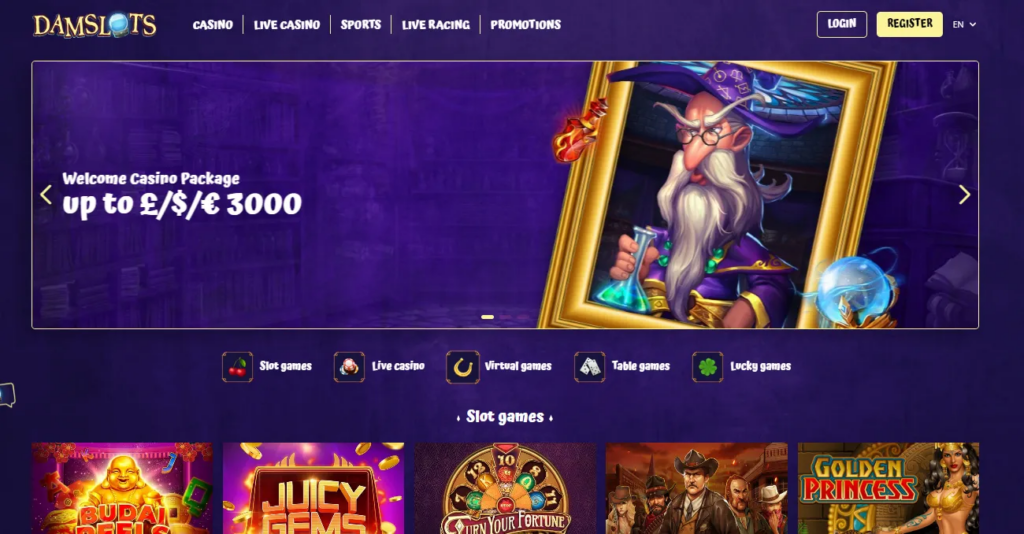This screenshot has width=1024, height=534.
Task: Open the Casino menu item
Action: tap(212, 25)
